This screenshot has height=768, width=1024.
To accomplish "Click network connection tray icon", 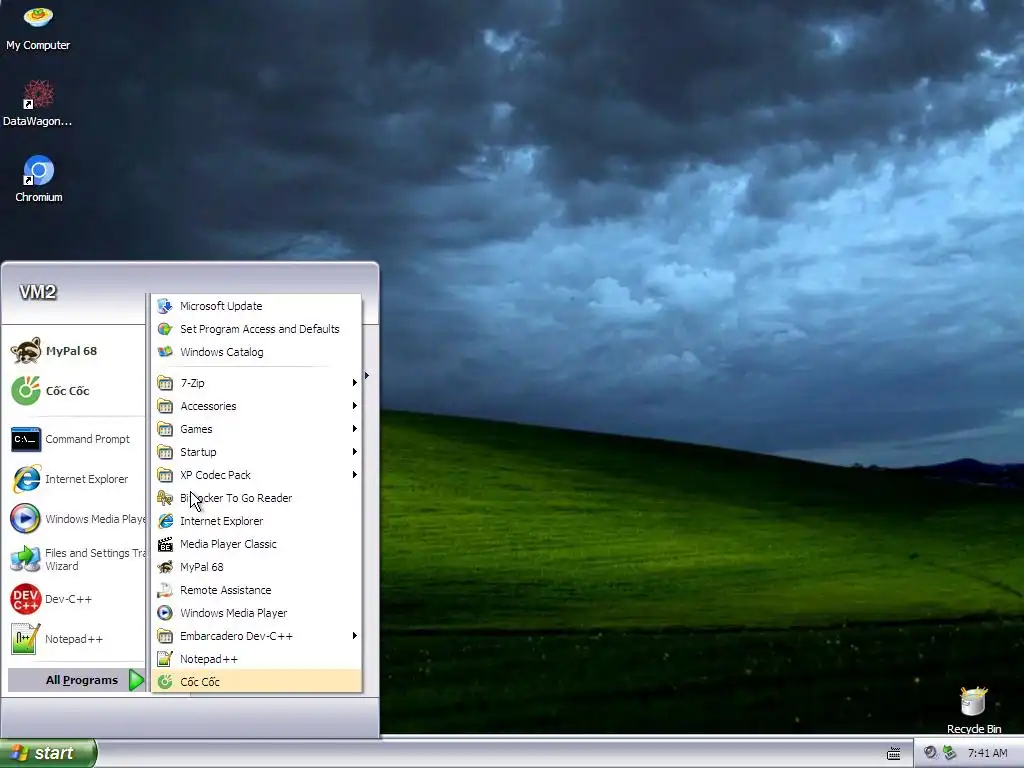I will [x=950, y=753].
